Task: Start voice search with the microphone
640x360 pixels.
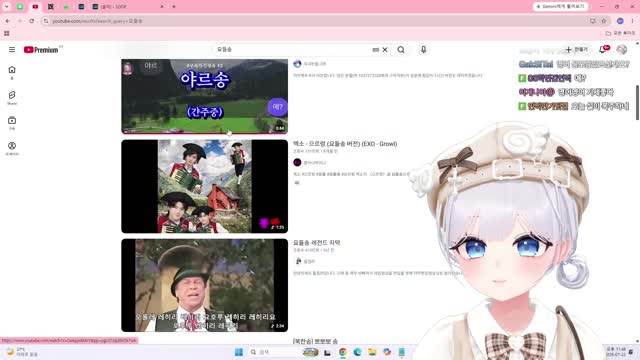Action: (x=423, y=50)
